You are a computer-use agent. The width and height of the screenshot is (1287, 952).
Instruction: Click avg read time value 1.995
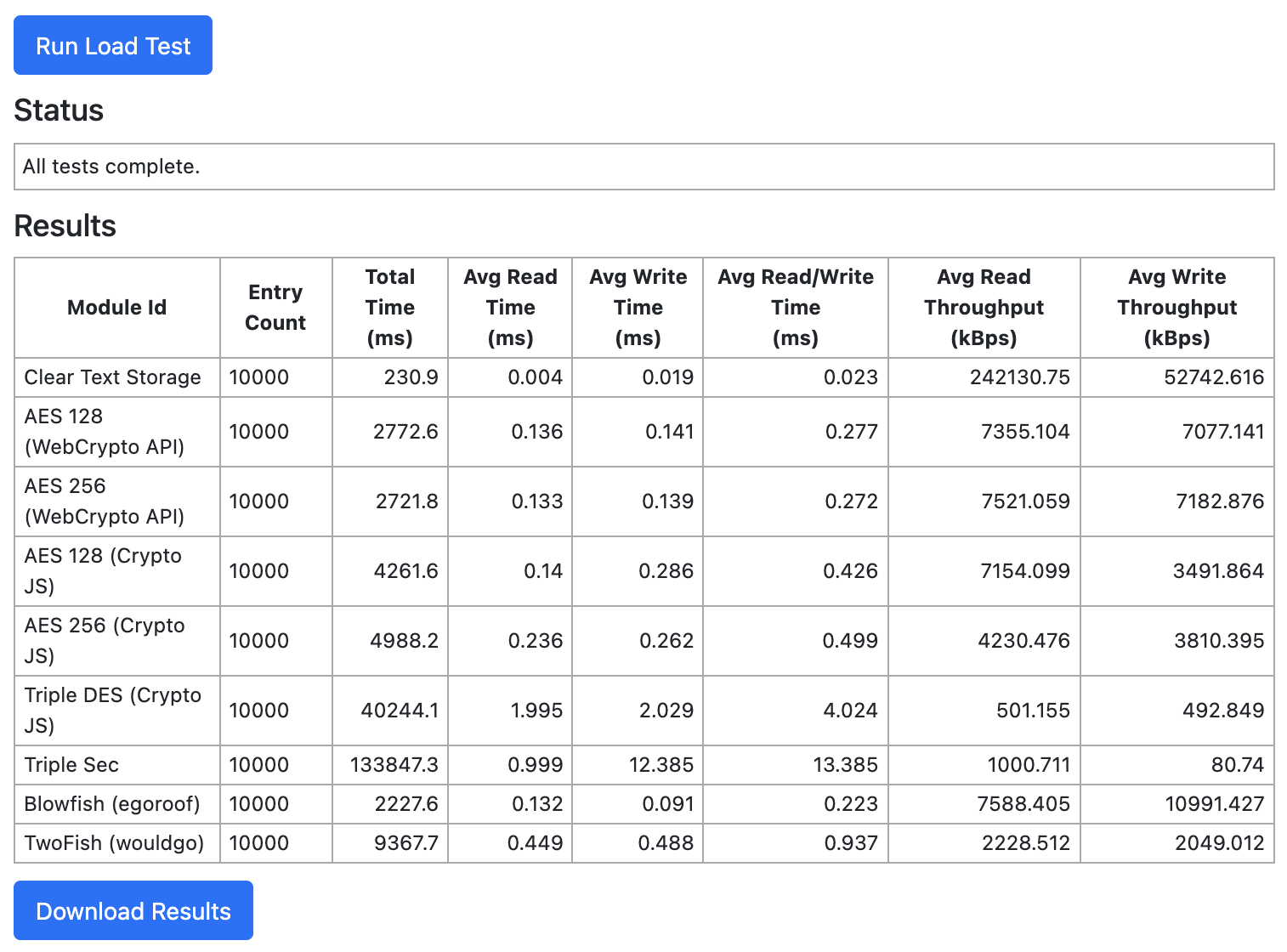[x=536, y=711]
